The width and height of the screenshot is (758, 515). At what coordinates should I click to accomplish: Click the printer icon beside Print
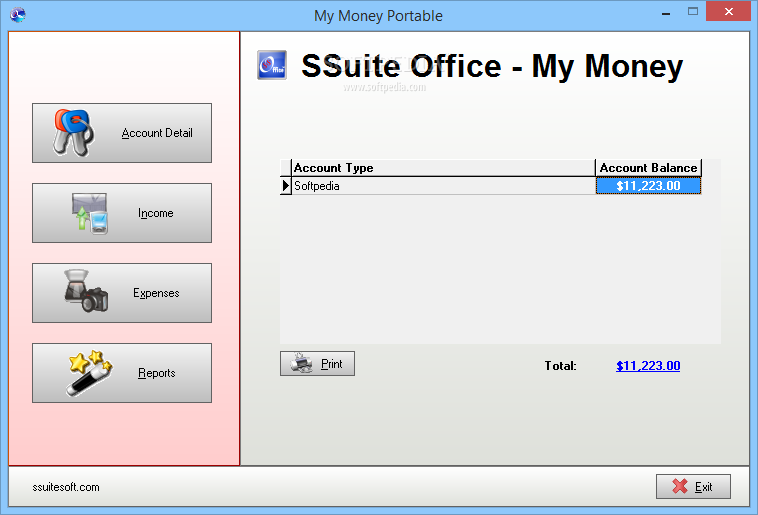pyautogui.click(x=300, y=364)
